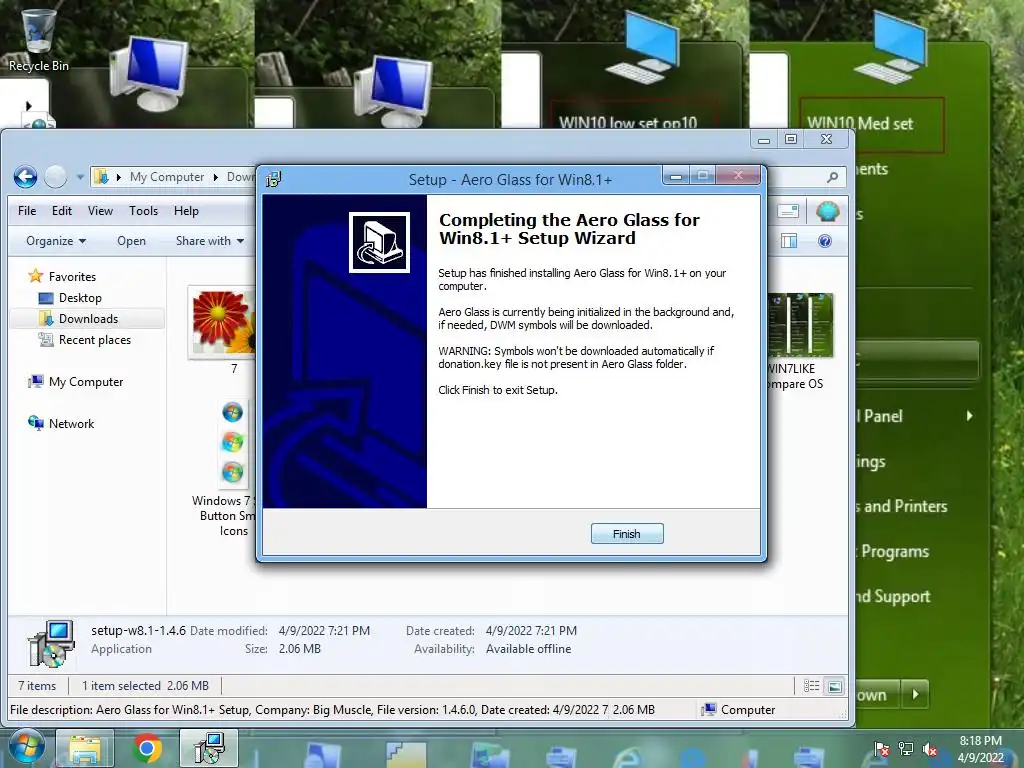Screen dimensions: 1024x768
Task: Open the Tools menu in Explorer
Action: pyautogui.click(x=143, y=211)
